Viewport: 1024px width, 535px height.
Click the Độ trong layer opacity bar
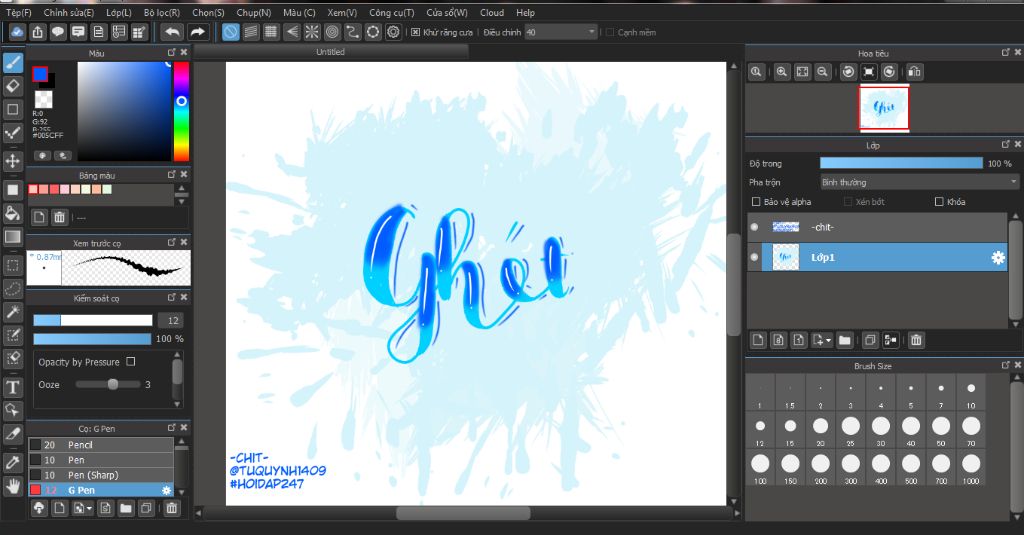point(901,163)
